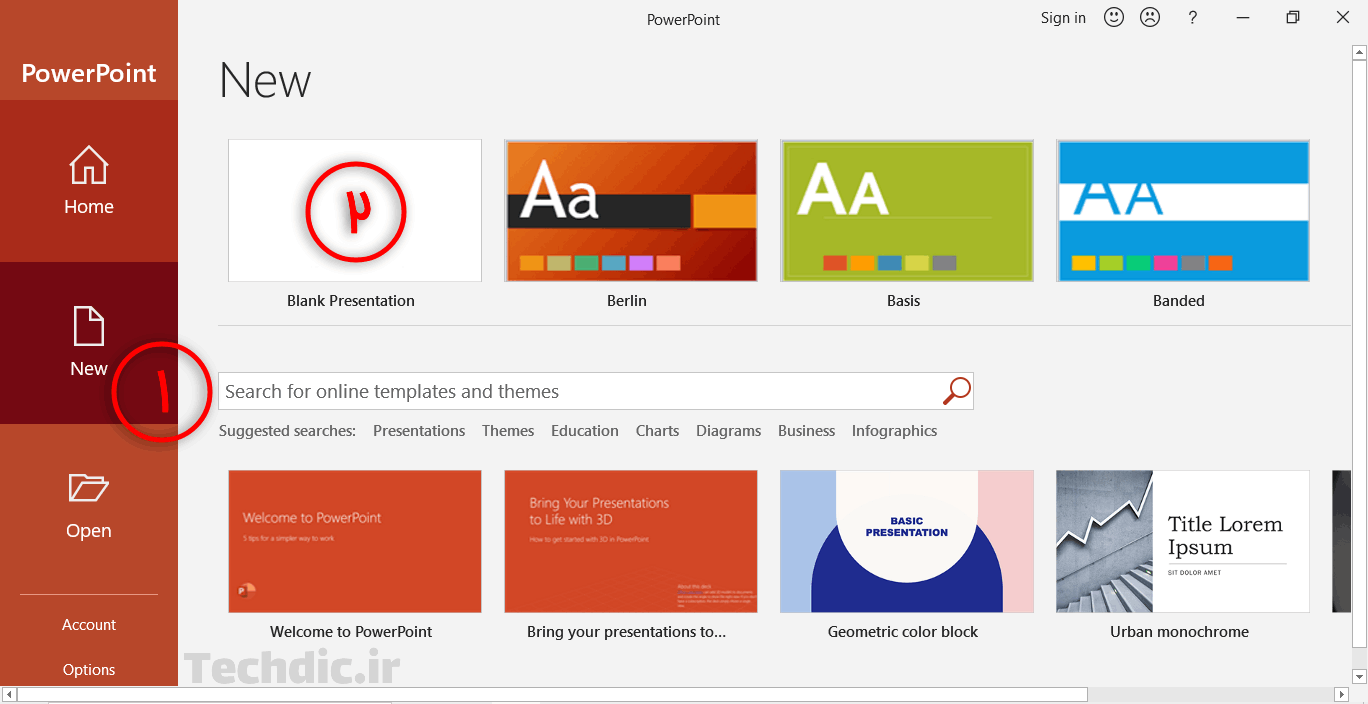The image size is (1368, 704).
Task: Click the Open folder icon in sidebar
Action: [89, 488]
